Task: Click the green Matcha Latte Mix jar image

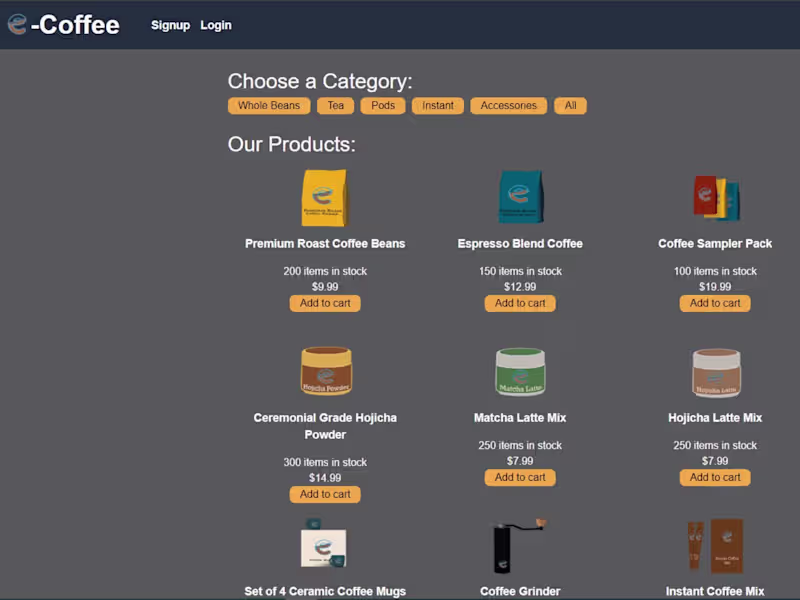Action: click(520, 372)
